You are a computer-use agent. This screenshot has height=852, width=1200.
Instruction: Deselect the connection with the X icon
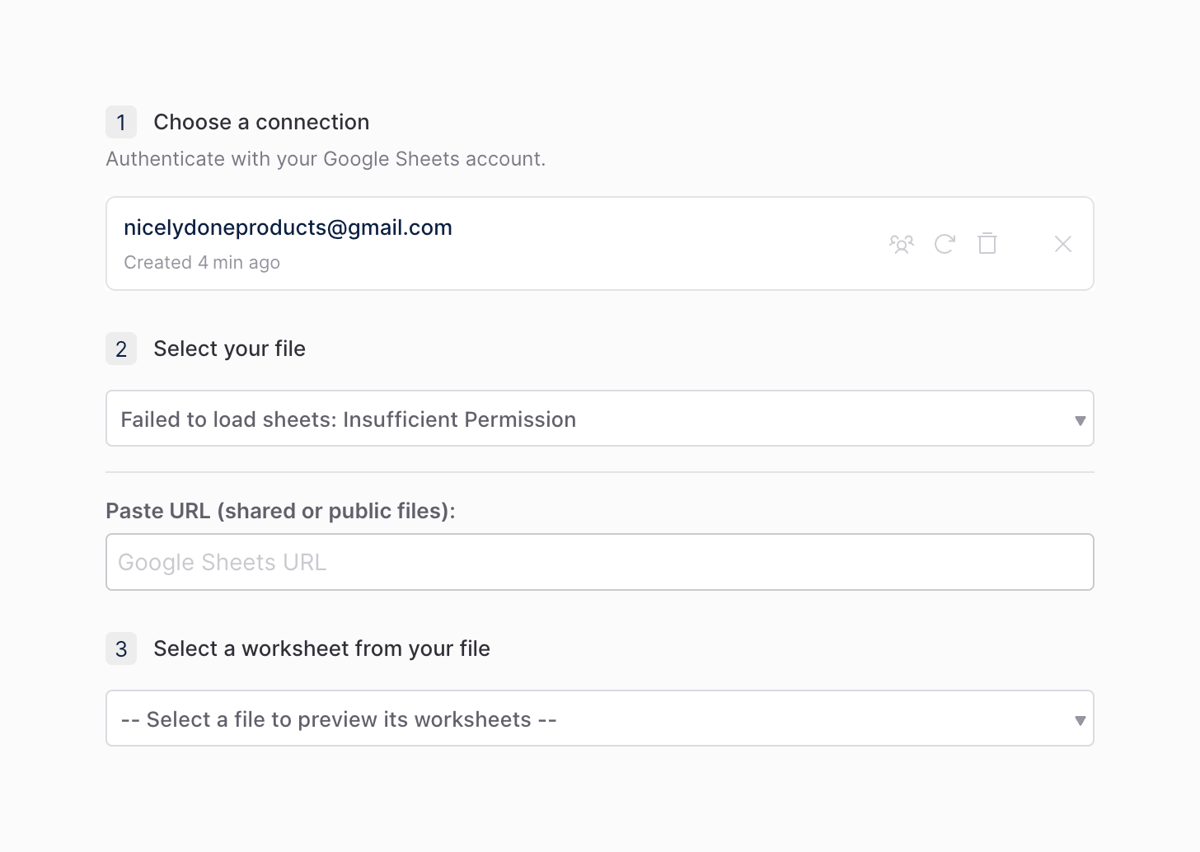pyautogui.click(x=1062, y=244)
